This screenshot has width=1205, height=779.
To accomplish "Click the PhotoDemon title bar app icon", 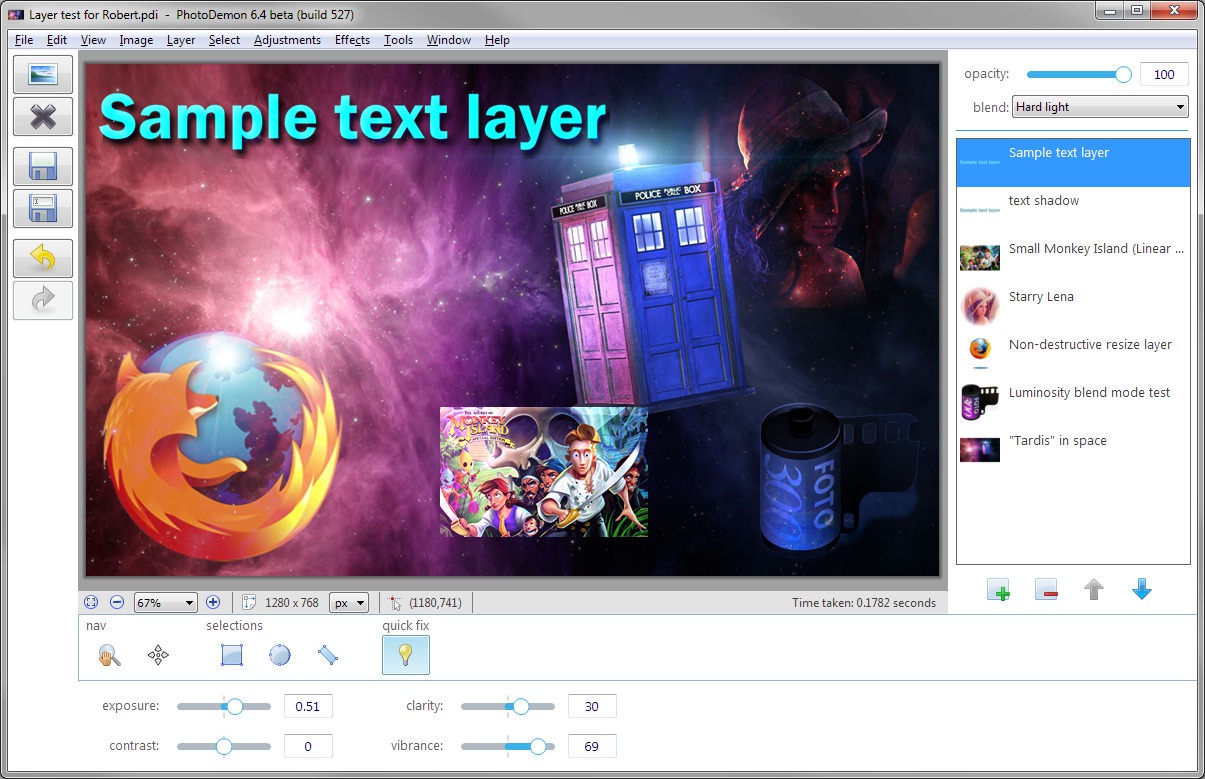I will 16,14.
